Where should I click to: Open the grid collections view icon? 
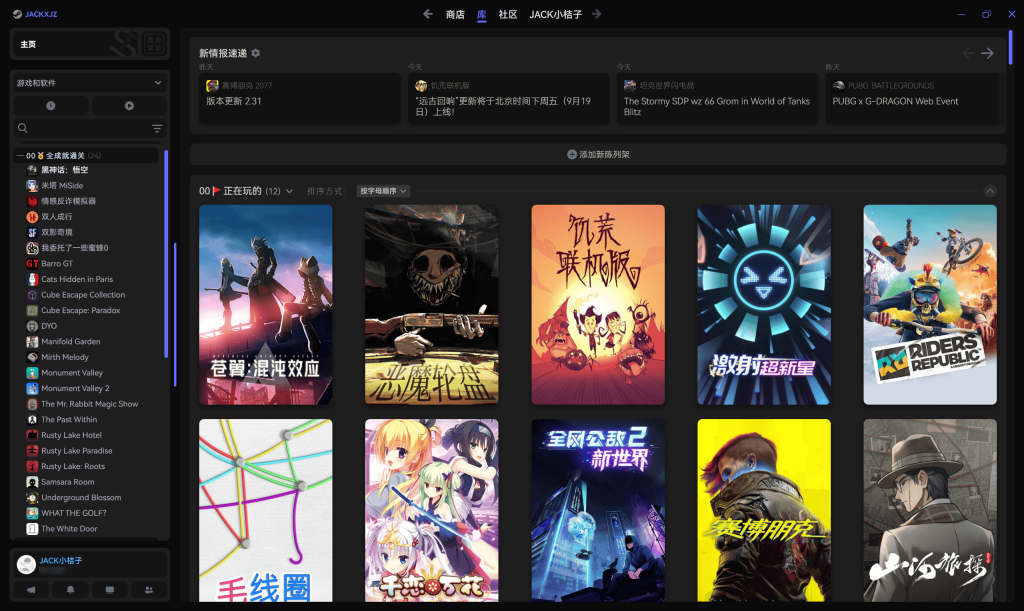point(153,44)
